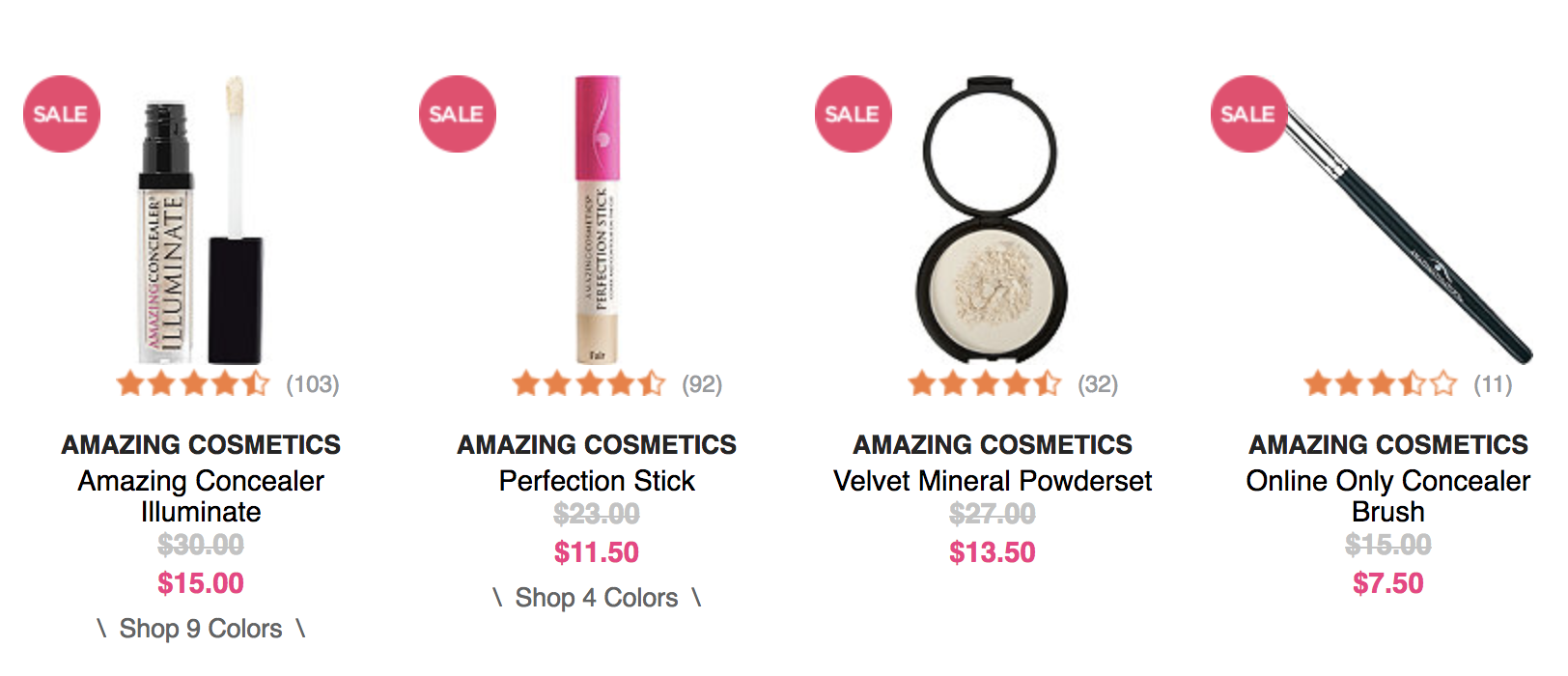Click SALE badge on Amazing Concealer Illuminate
Screen dimensions: 1568x676
(62, 114)
